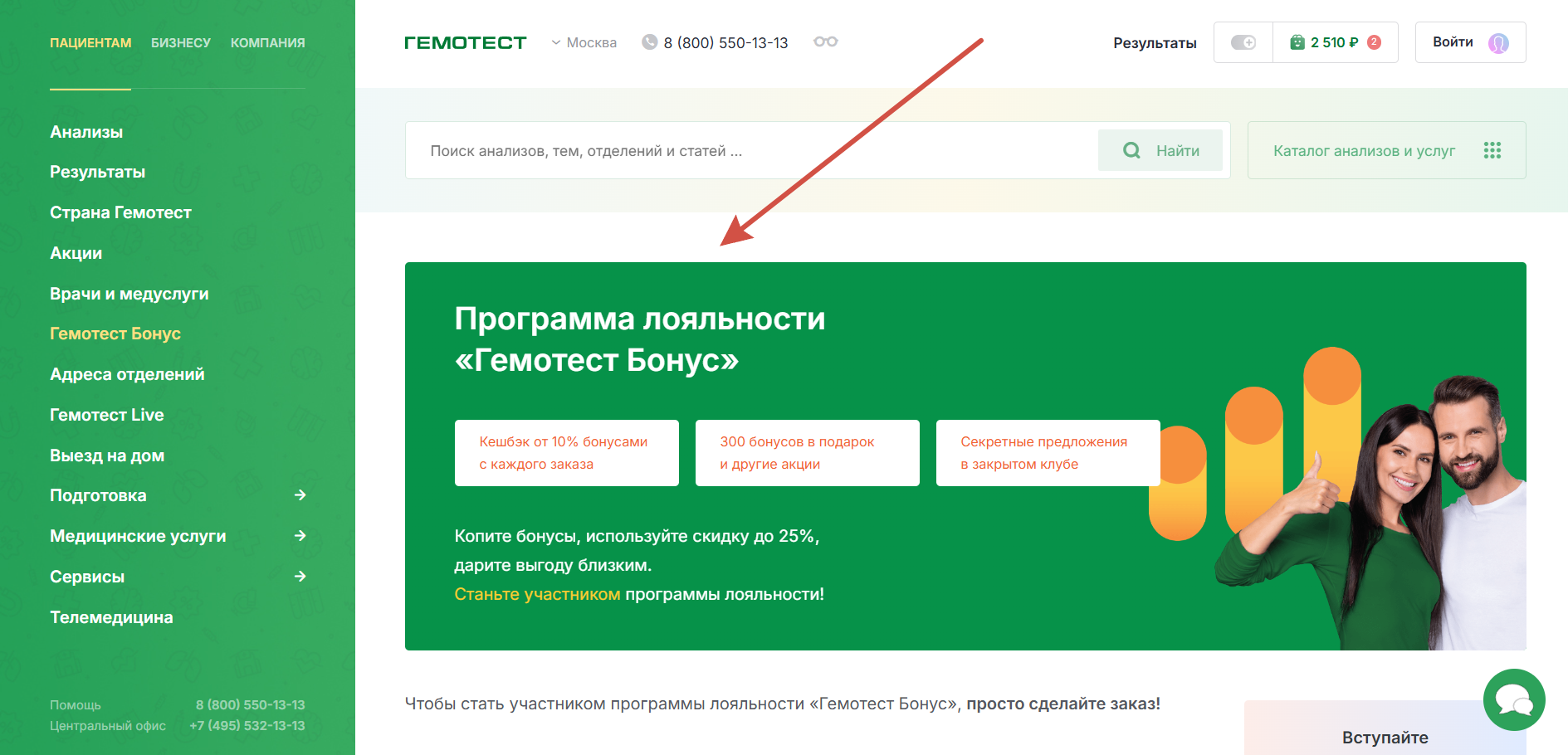Viewport: 1568px width, 755px height.
Task: Switch to the КОМПАНИЯ tab
Action: click(x=268, y=43)
